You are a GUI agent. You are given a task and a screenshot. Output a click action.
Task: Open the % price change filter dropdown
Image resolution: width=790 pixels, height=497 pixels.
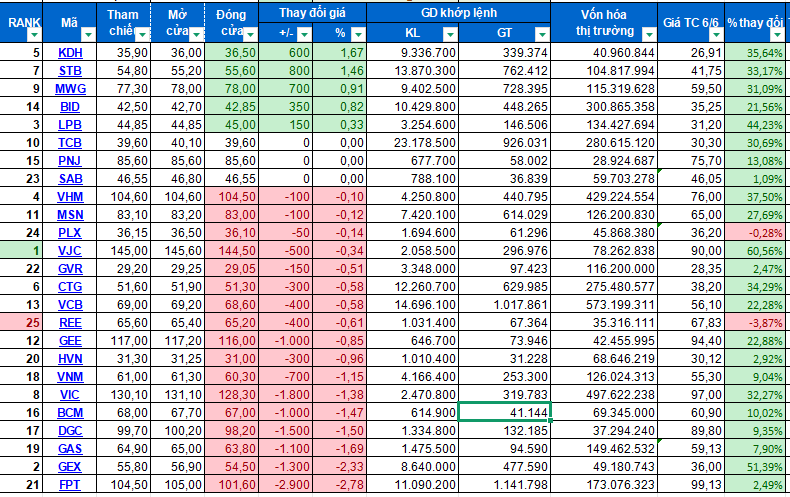(x=358, y=34)
